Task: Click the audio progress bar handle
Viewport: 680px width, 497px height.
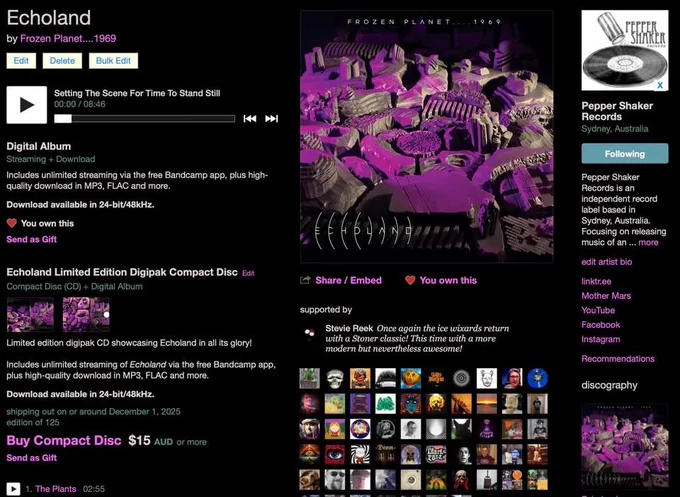Action: [x=63, y=119]
